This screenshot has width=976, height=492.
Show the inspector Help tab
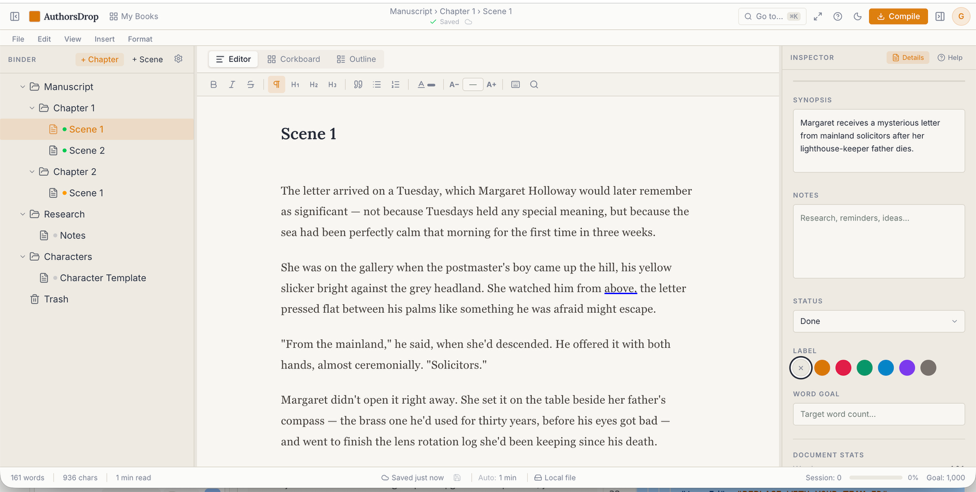coord(950,57)
